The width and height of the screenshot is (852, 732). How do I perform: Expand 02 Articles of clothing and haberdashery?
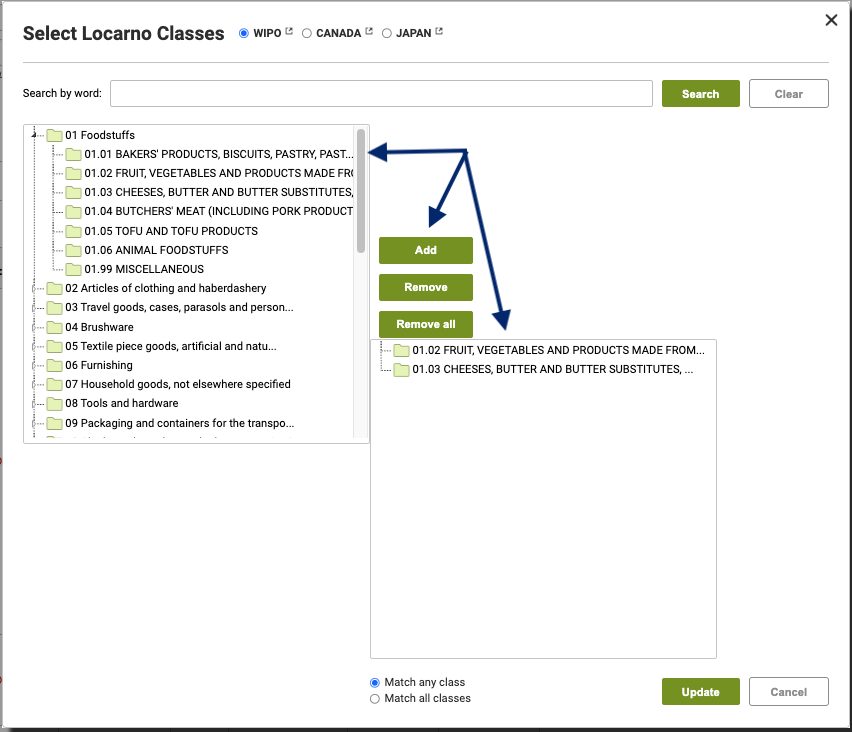[x=34, y=289]
